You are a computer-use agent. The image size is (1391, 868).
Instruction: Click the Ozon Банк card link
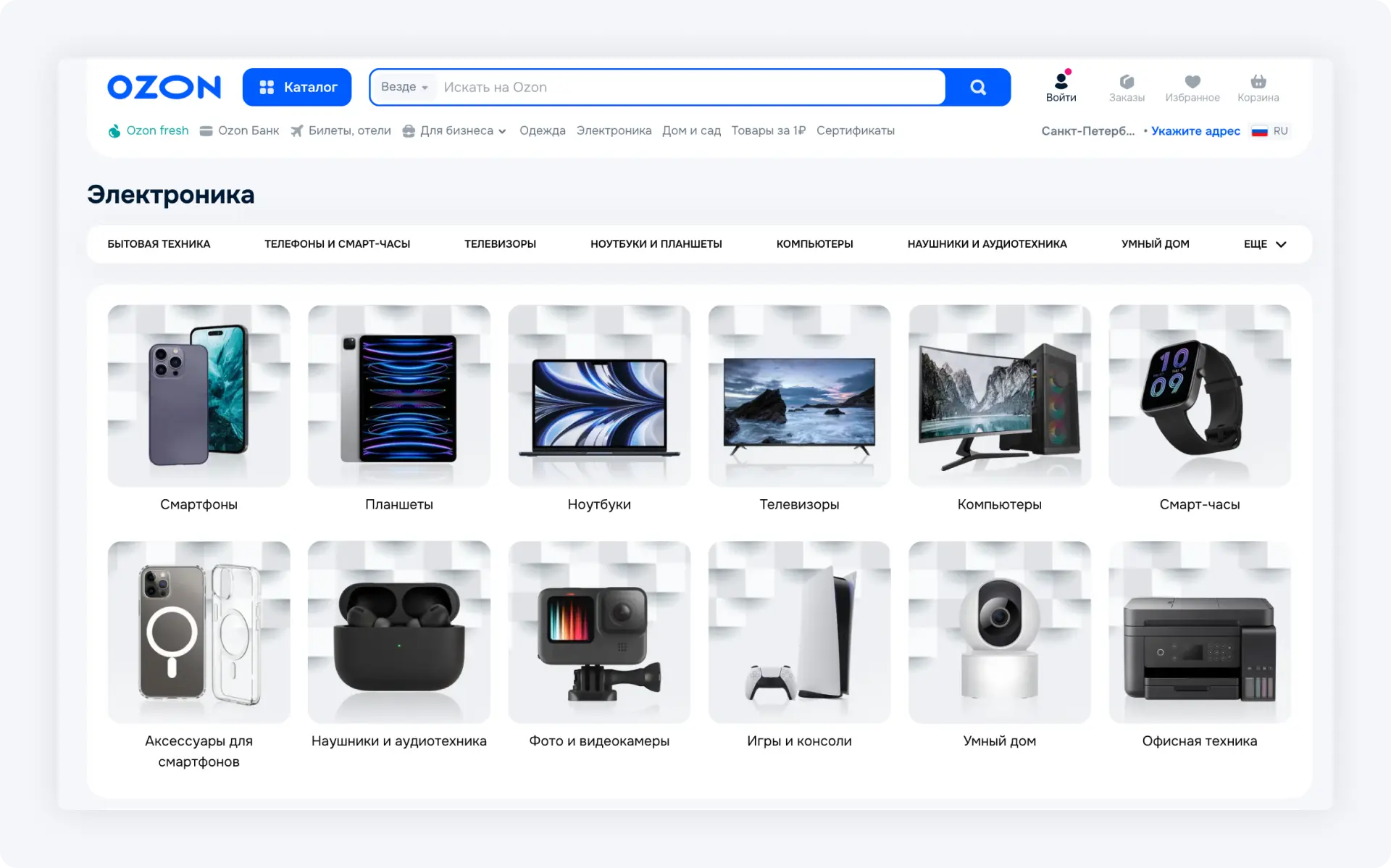[239, 130]
